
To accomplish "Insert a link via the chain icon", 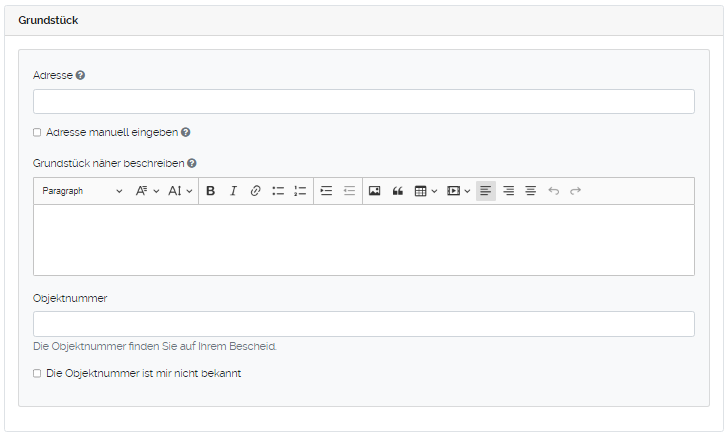I will 255,191.
